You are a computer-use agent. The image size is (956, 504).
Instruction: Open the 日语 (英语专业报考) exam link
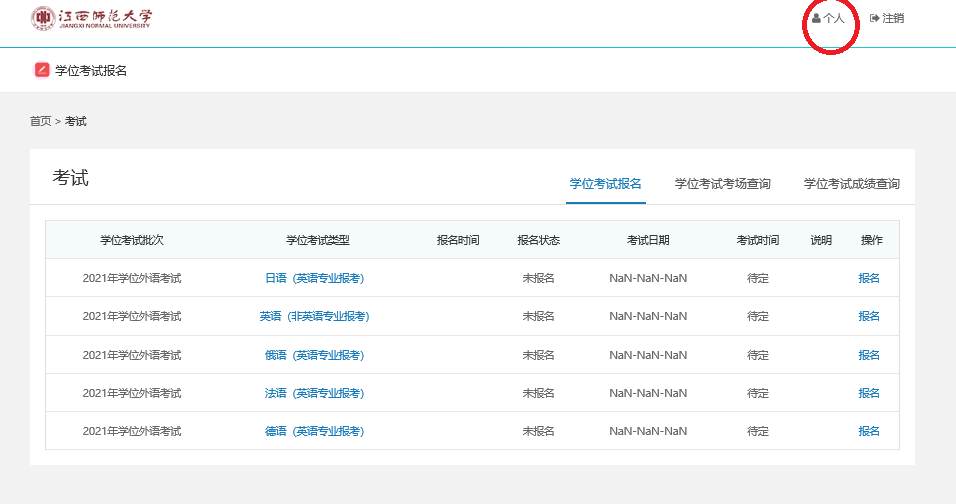[x=315, y=278]
